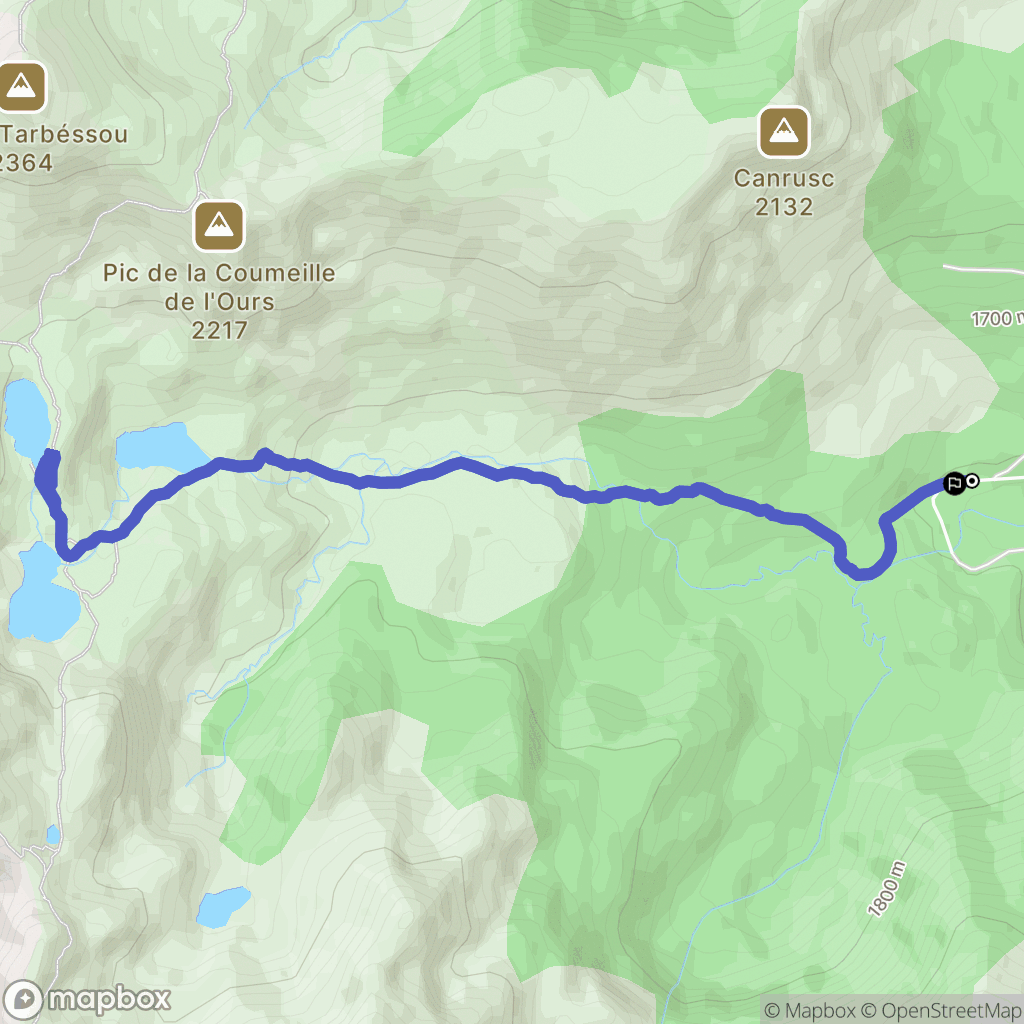Open the © OpenStreetMap attribution link
1024x1024 pixels.
pyautogui.click(x=941, y=1010)
